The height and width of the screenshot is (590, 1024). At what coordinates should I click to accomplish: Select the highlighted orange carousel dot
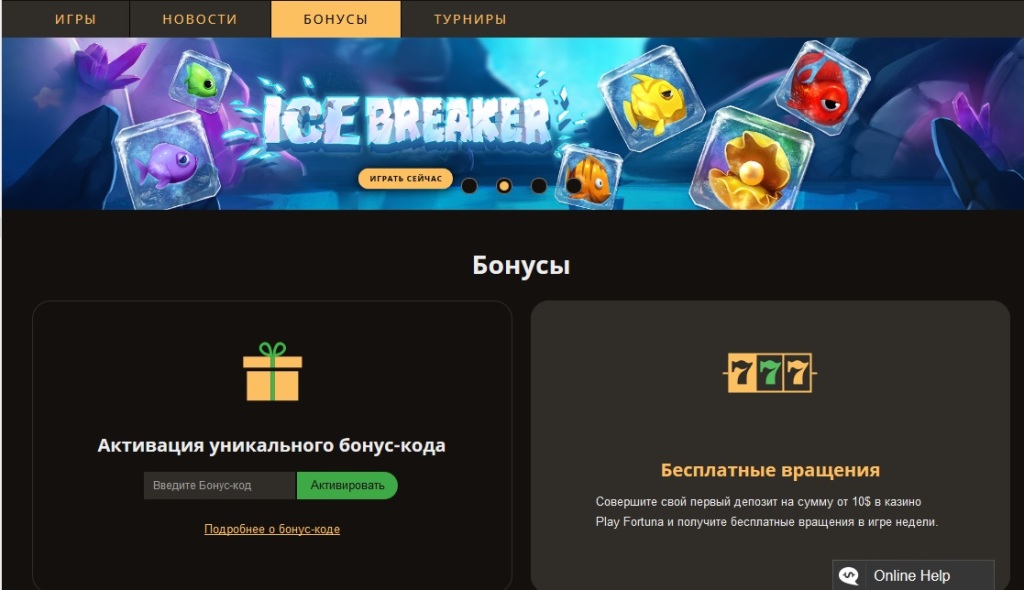(x=504, y=186)
